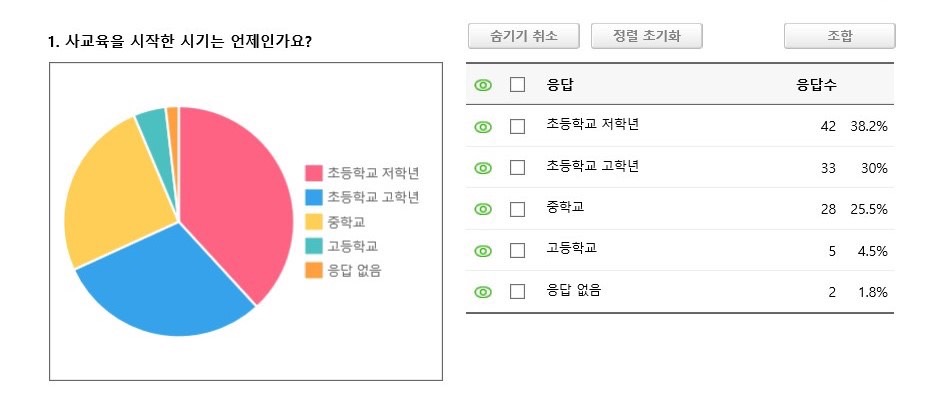The image size is (952, 414).
Task: Sort by the 응답수 column header
Action: click(817, 86)
